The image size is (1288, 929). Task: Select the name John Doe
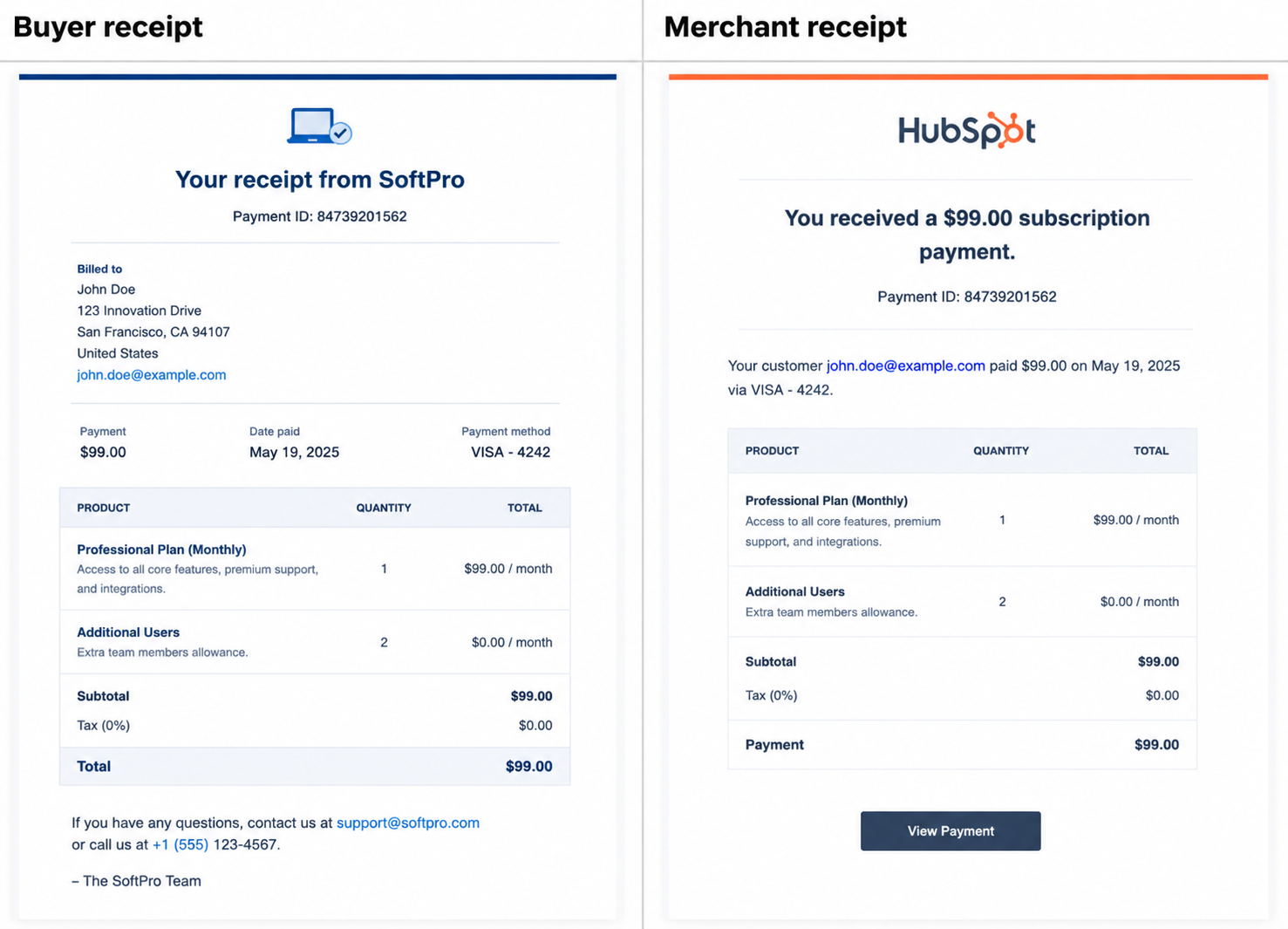106,290
